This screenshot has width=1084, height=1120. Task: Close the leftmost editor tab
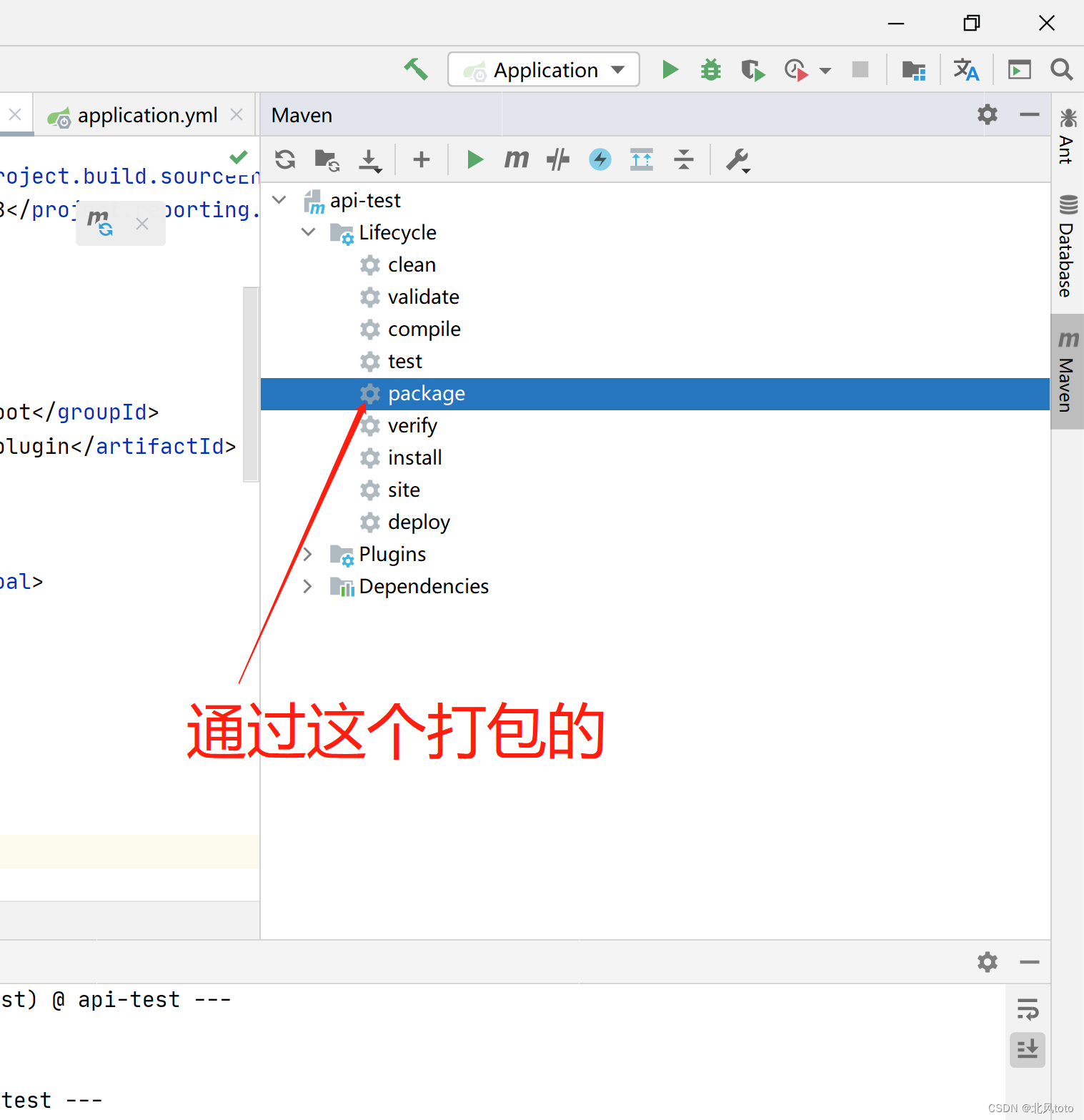(15, 114)
